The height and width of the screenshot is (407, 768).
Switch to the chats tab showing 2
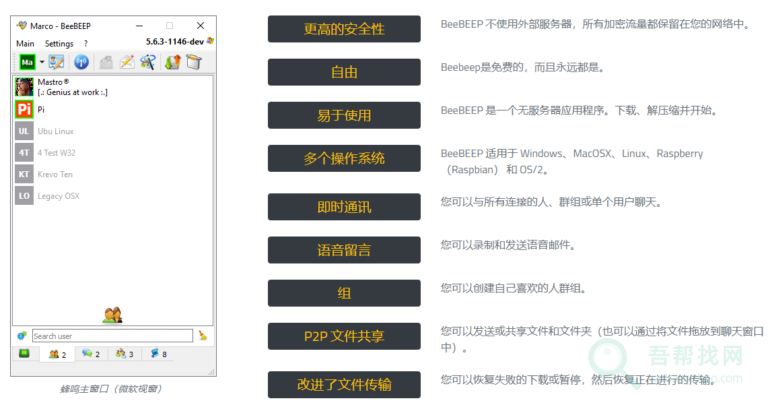90,354
